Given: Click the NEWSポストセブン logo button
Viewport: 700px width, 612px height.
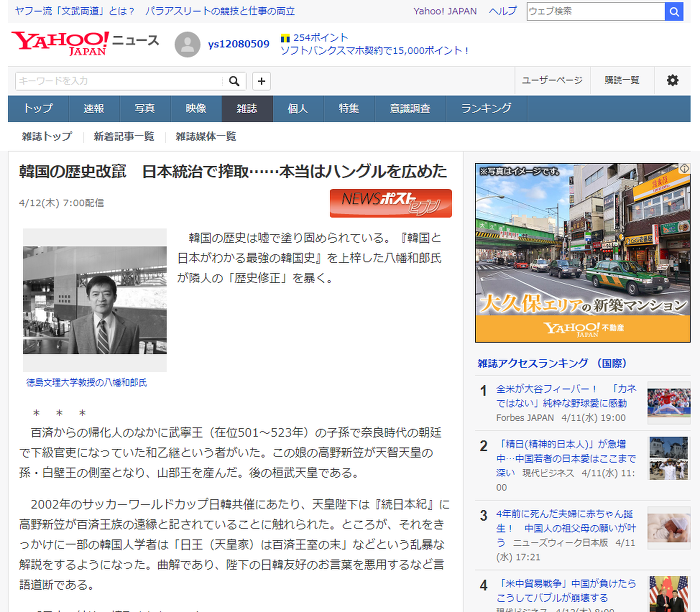Looking at the screenshot, I should pyautogui.click(x=391, y=204).
